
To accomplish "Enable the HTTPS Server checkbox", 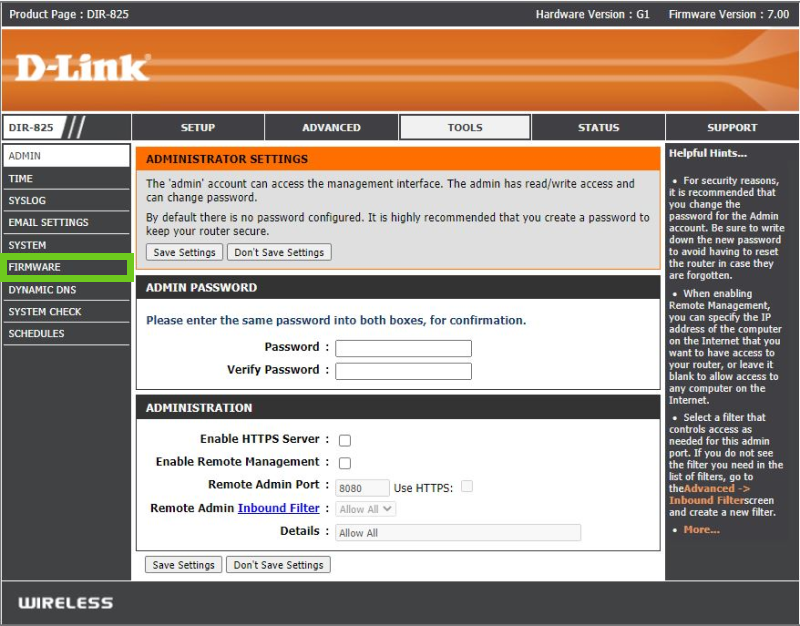I will pyautogui.click(x=345, y=440).
